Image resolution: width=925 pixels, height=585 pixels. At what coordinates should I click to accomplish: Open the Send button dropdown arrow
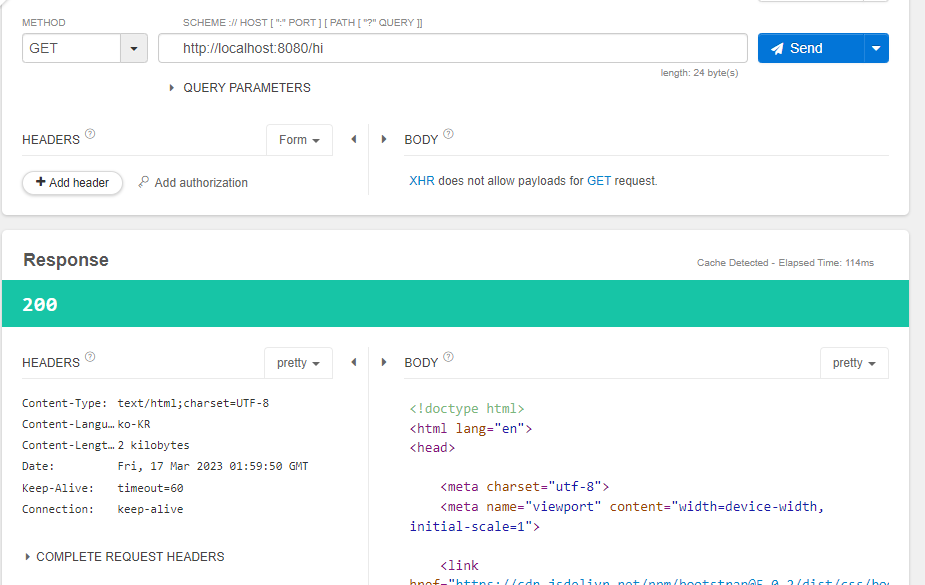[876, 48]
